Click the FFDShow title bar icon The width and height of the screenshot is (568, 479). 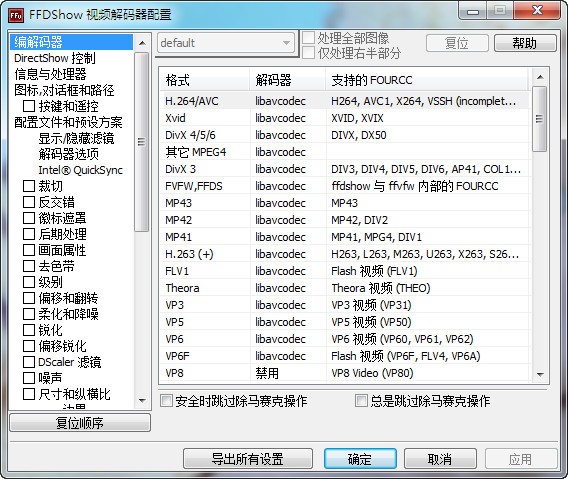coord(16,15)
